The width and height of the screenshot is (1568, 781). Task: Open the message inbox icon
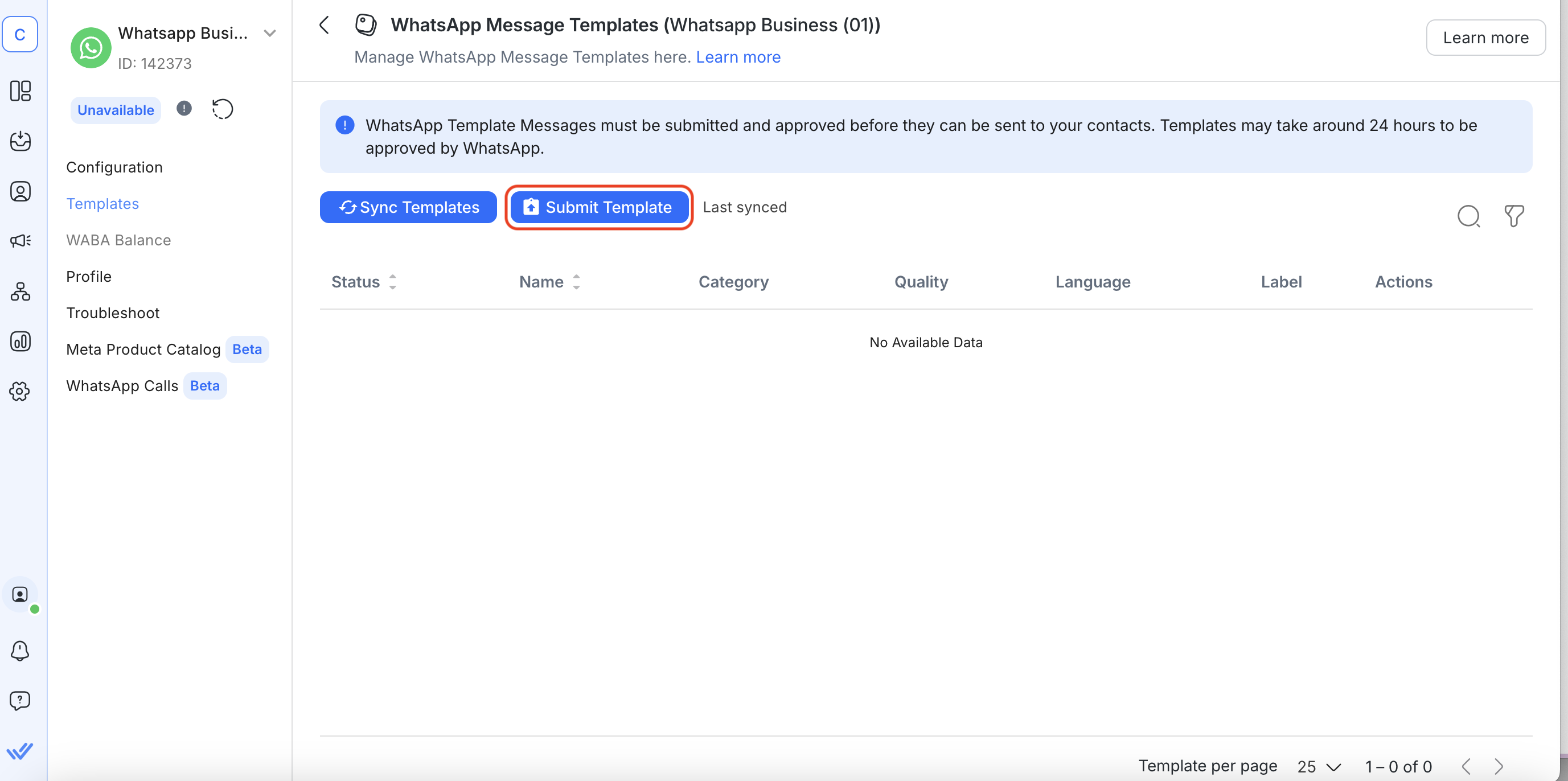click(x=20, y=141)
